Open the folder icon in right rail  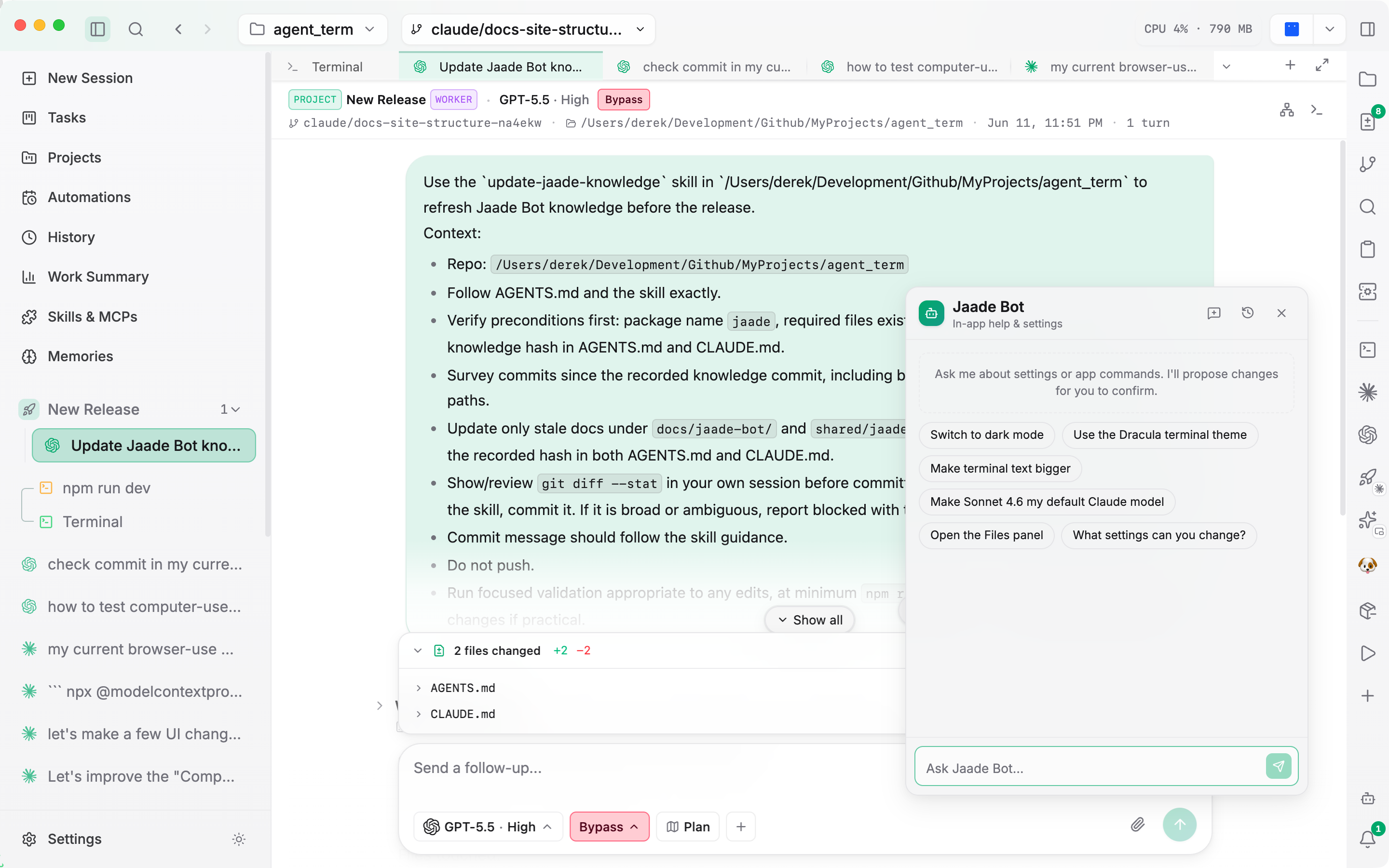coord(1367,79)
